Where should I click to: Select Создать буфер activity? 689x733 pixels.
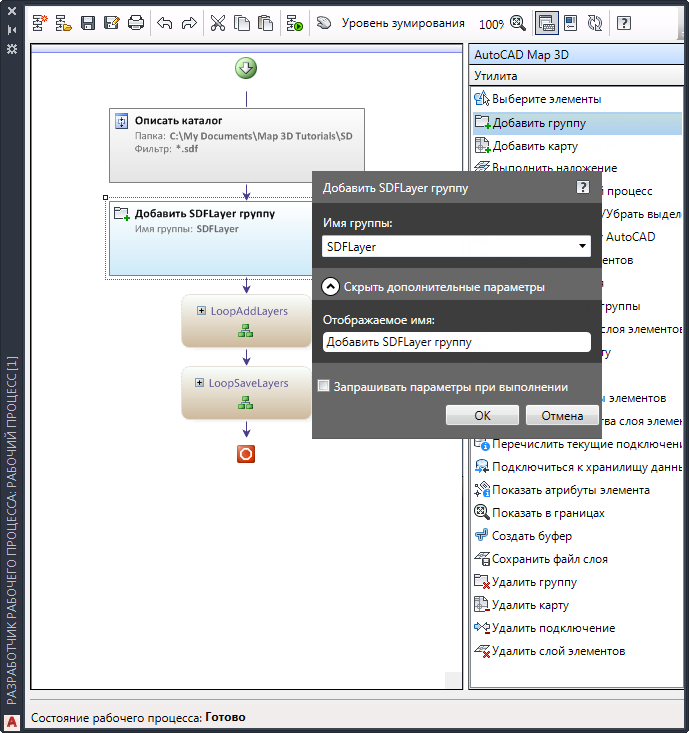[x=523, y=536]
